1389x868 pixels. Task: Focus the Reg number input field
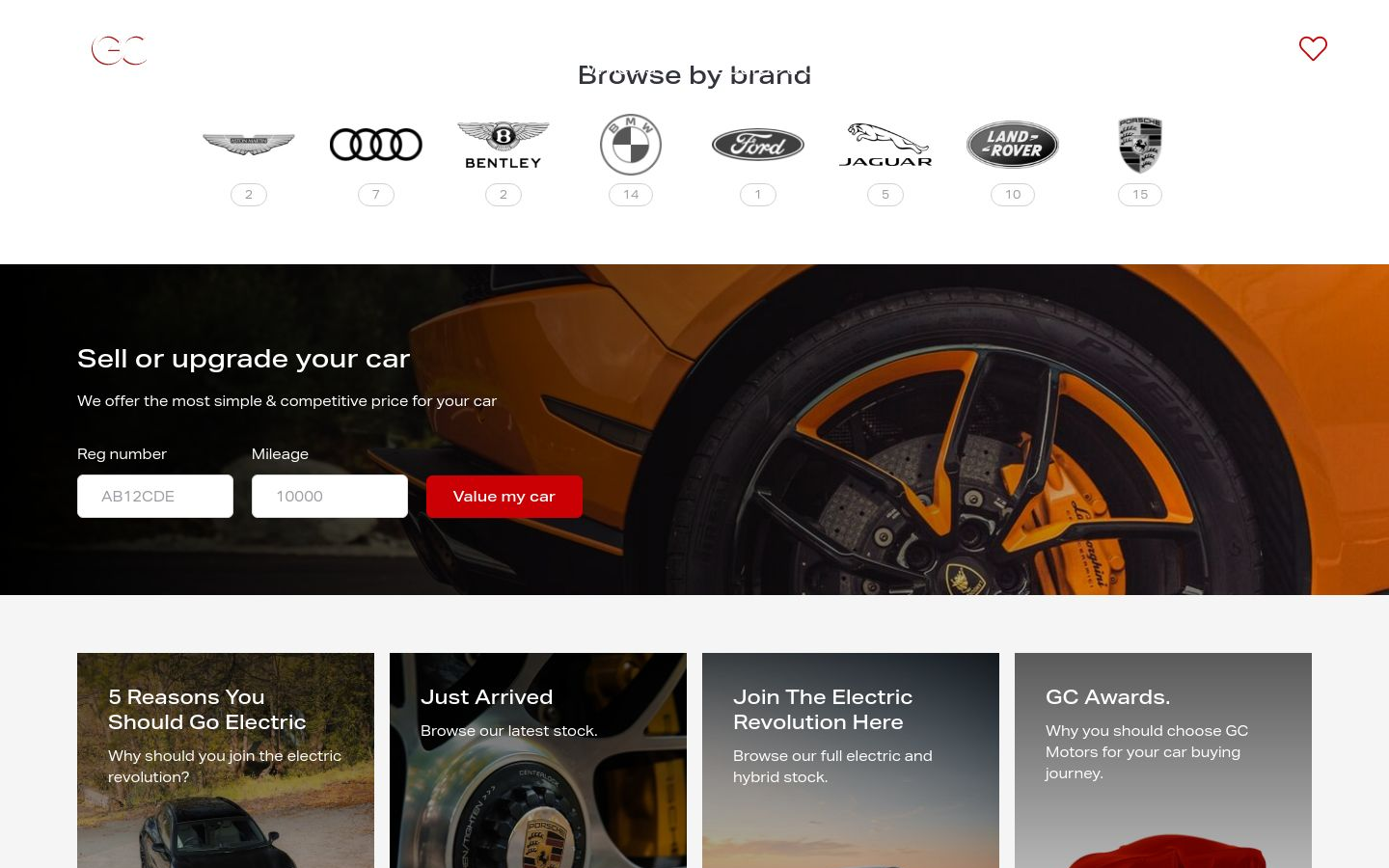[x=155, y=497]
